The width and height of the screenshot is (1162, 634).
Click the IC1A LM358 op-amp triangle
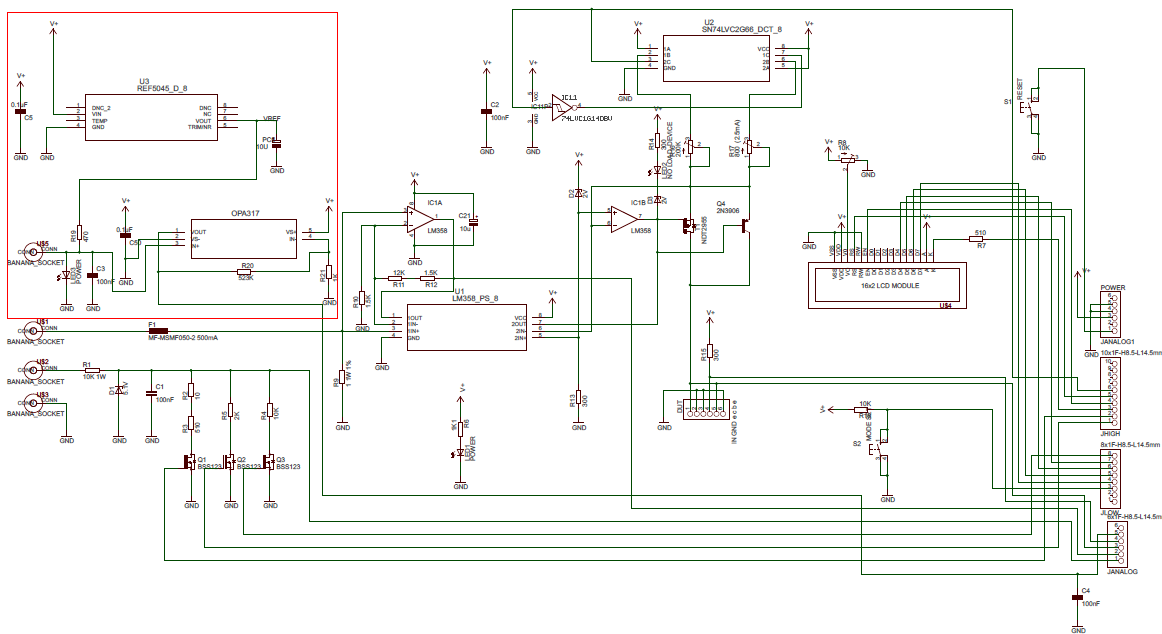(x=422, y=218)
